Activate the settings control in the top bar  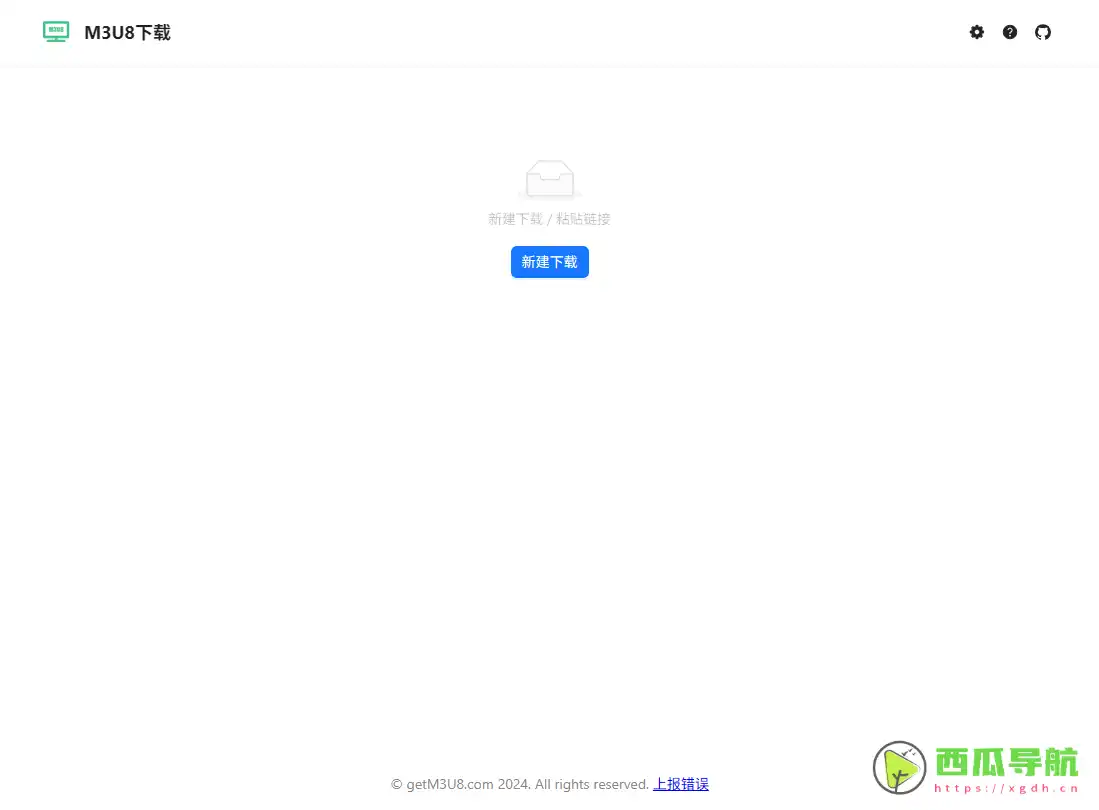[976, 32]
